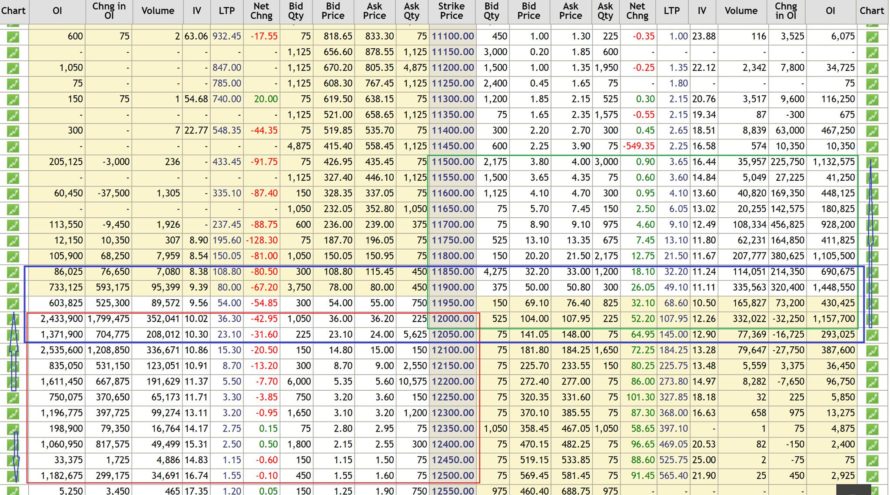This screenshot has height=495, width=890.
Task: Select call OI value 2,433,900
Action: click(62, 319)
